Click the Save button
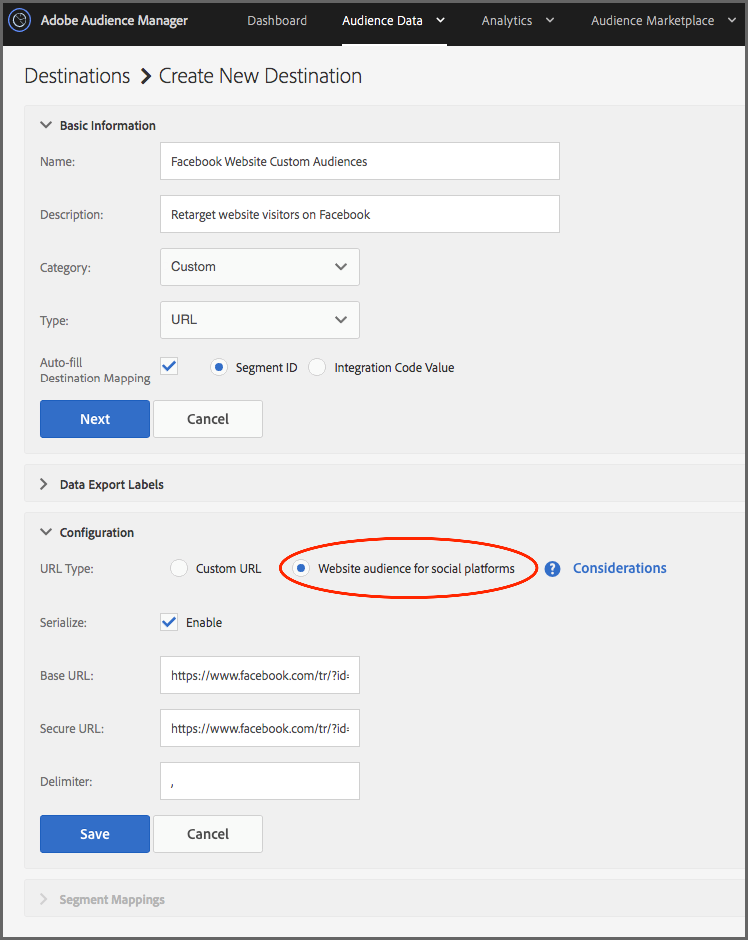748x940 pixels. (x=95, y=834)
